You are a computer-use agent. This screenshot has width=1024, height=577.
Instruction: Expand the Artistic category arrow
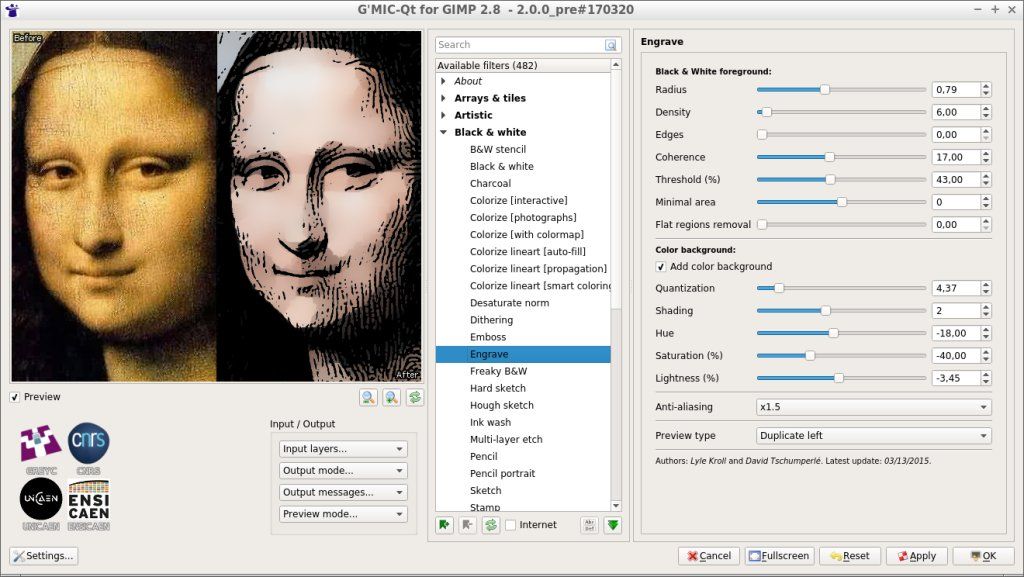(x=443, y=115)
